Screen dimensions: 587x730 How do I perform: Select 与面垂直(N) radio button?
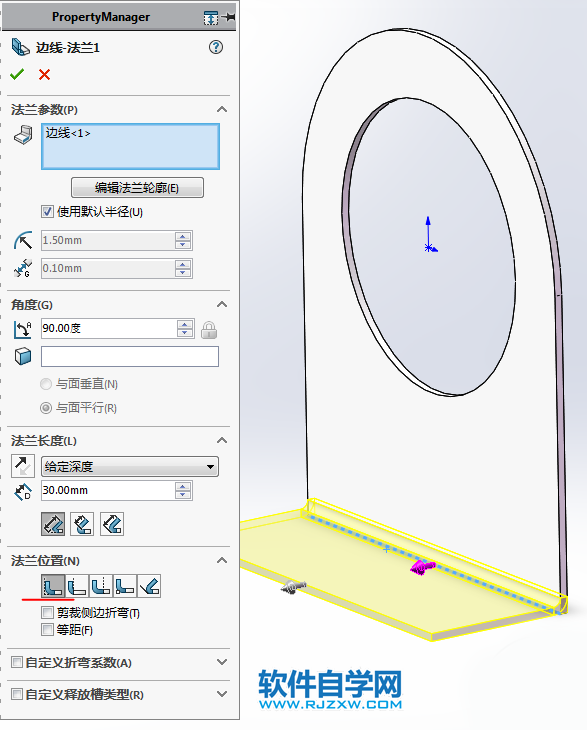46,384
